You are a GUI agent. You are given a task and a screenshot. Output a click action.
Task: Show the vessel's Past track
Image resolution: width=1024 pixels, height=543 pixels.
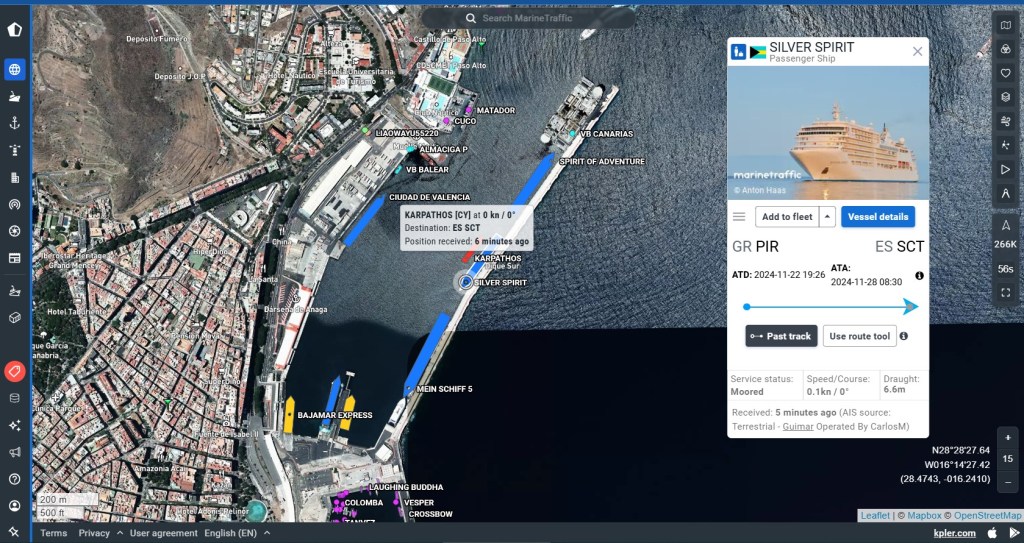click(x=781, y=336)
